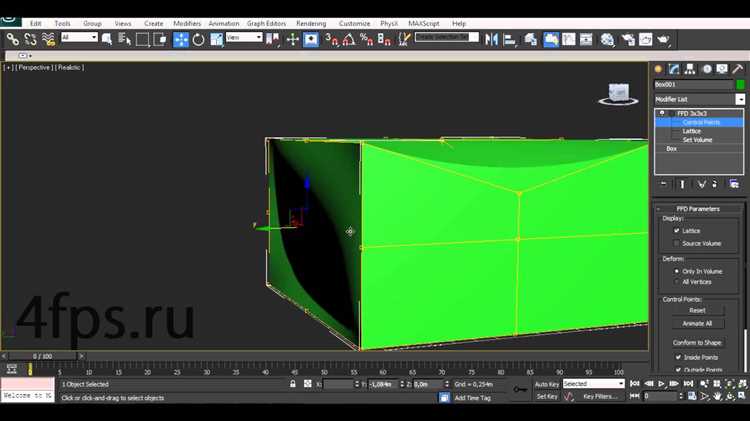Image resolution: width=750 pixels, height=421 pixels.
Task: Open the Curve Editor icon
Action: [x=569, y=39]
